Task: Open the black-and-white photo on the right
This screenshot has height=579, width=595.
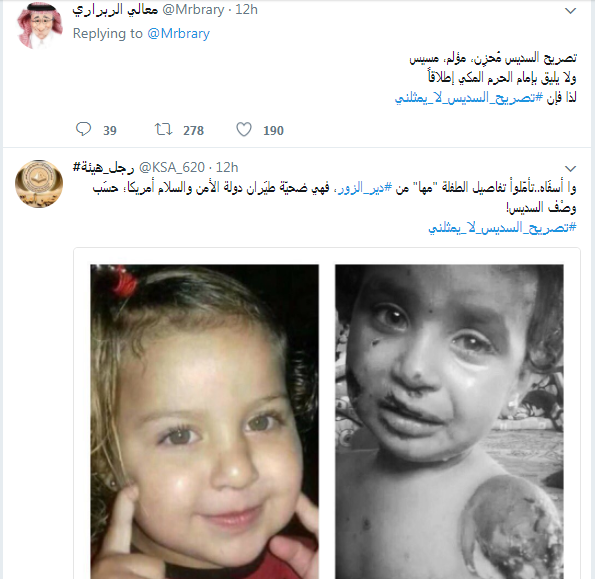Action: (x=449, y=421)
